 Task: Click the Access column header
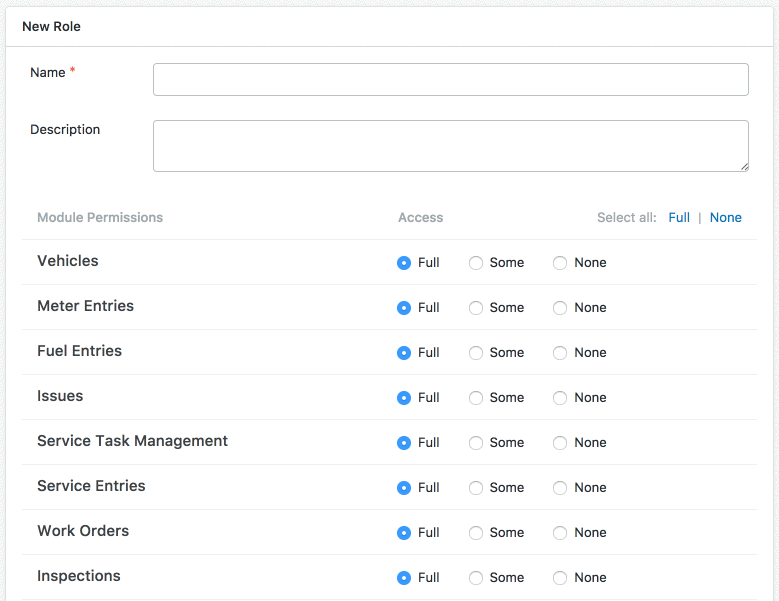pyautogui.click(x=420, y=218)
